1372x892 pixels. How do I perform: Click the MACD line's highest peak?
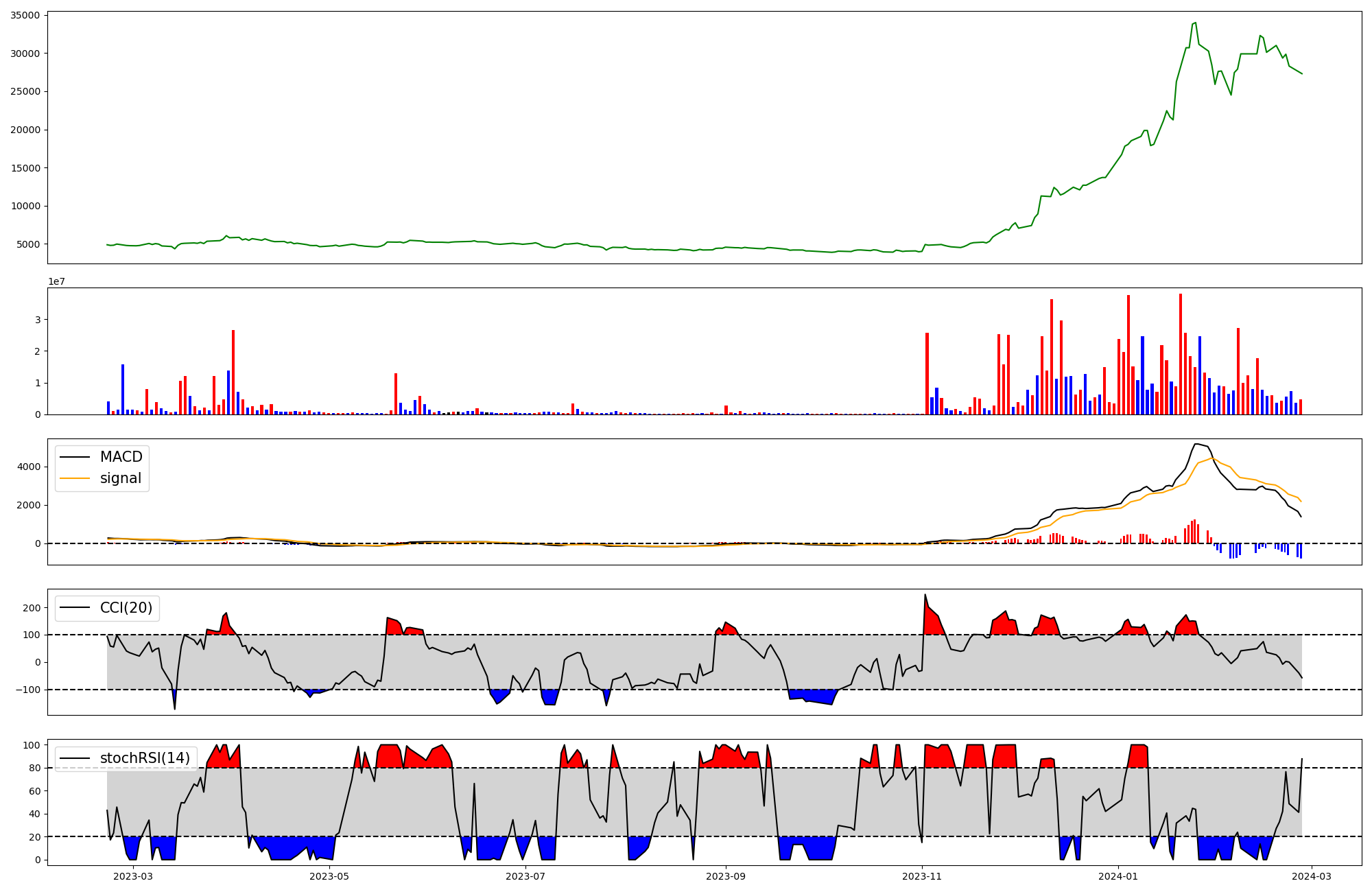[x=1196, y=444]
